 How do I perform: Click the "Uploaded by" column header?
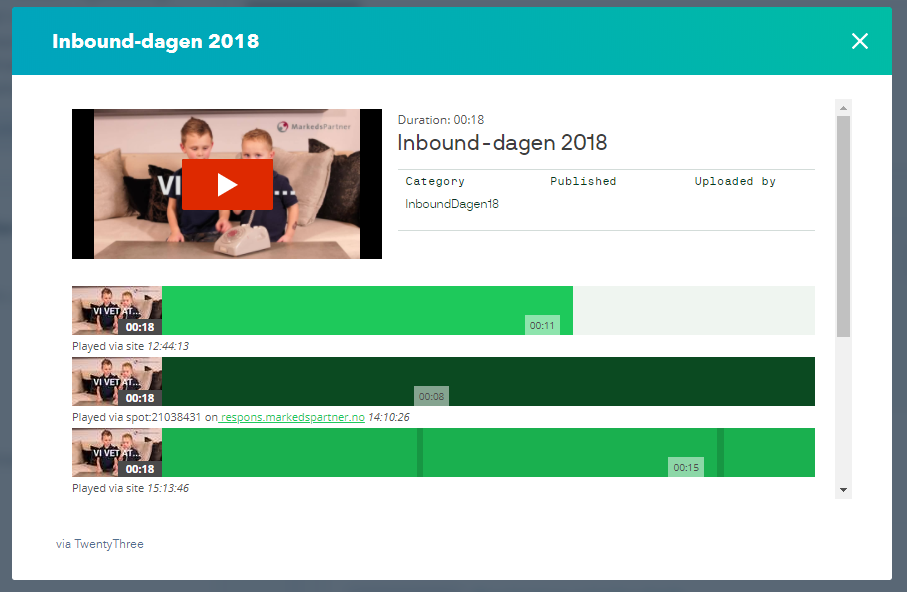(x=735, y=181)
